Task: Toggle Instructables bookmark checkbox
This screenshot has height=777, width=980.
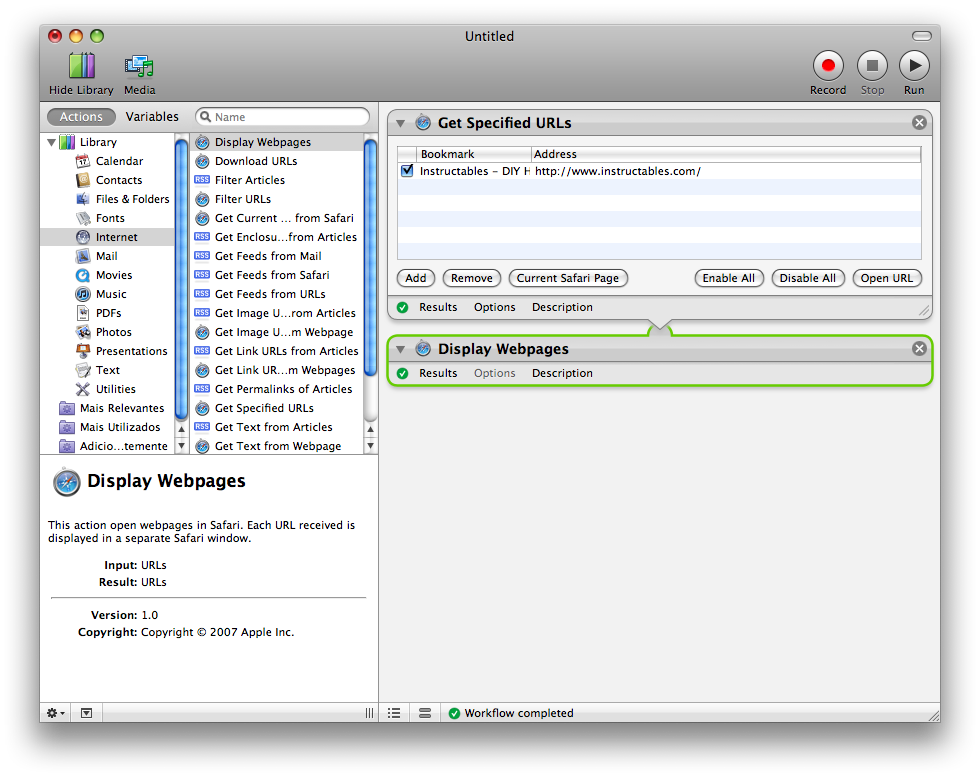Action: 408,171
